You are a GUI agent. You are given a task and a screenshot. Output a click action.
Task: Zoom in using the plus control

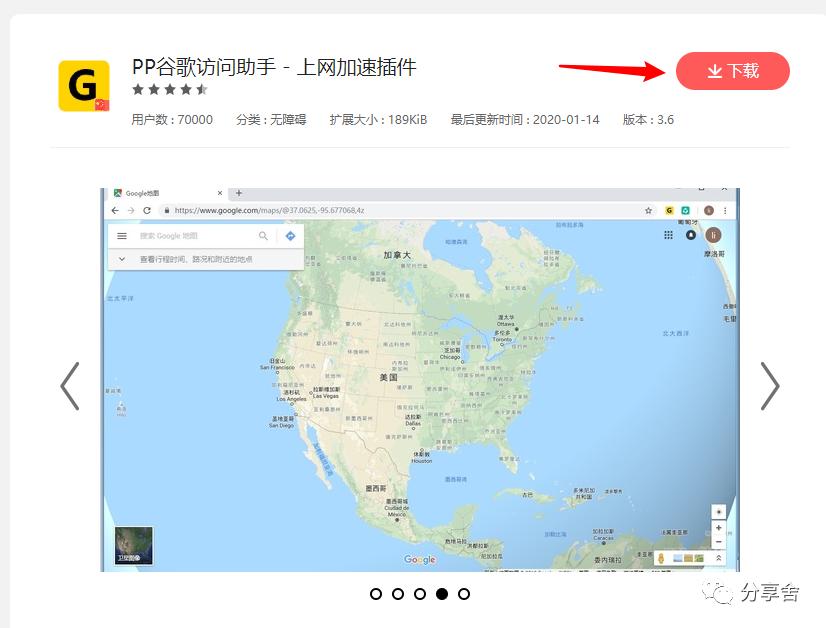coord(719,527)
